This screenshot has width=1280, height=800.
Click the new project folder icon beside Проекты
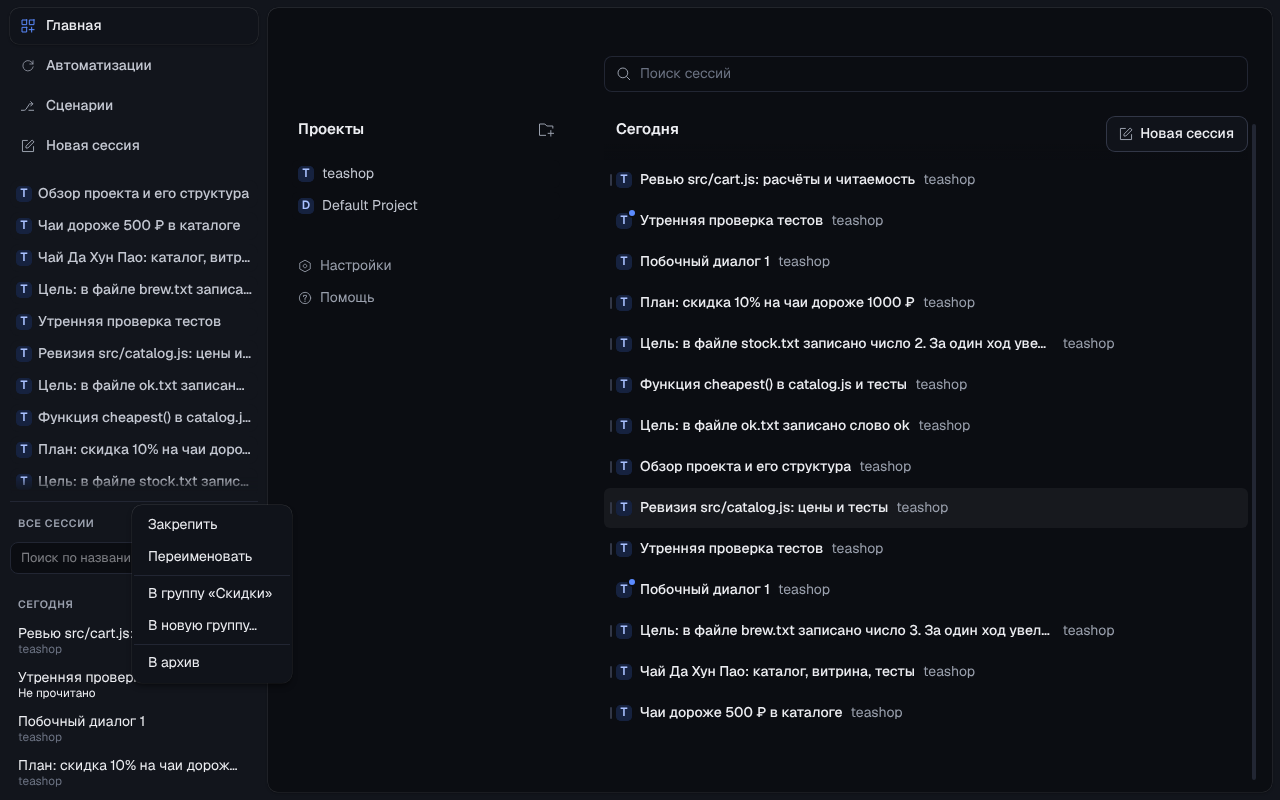coord(546,130)
